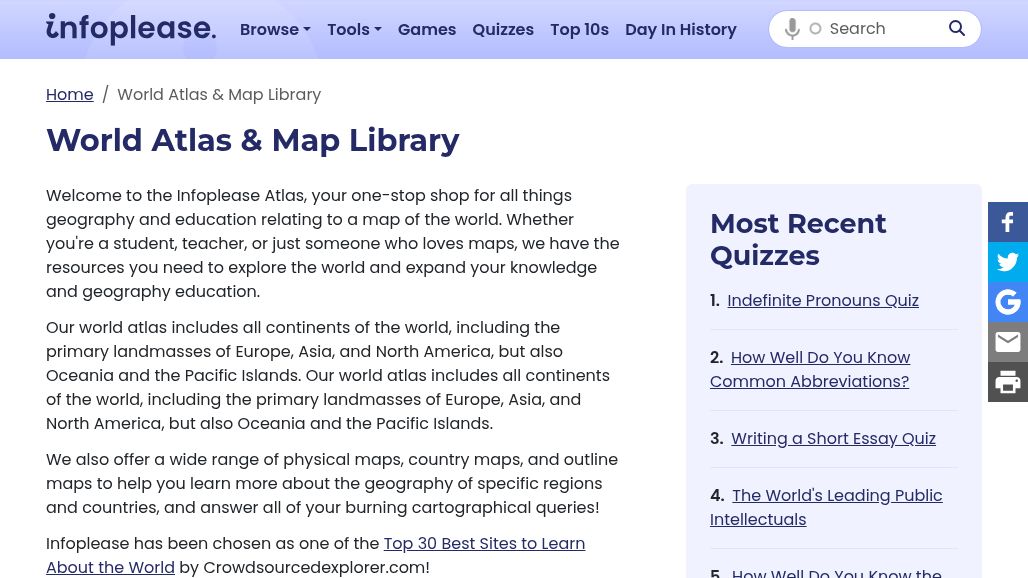The image size is (1028, 578).
Task: Open The World's Leading Public Intellectuals link
Action: pyautogui.click(x=826, y=507)
